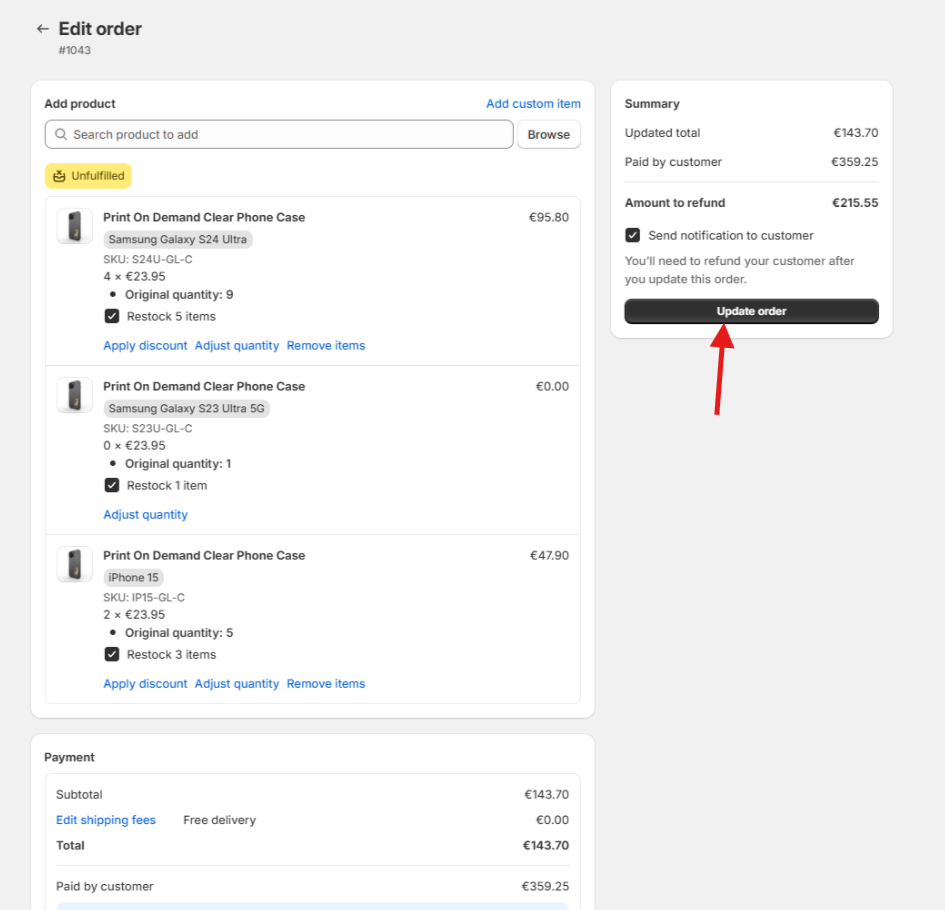Open iPhone 15 case product thumbnail
The height and width of the screenshot is (910, 945).
tap(75, 565)
